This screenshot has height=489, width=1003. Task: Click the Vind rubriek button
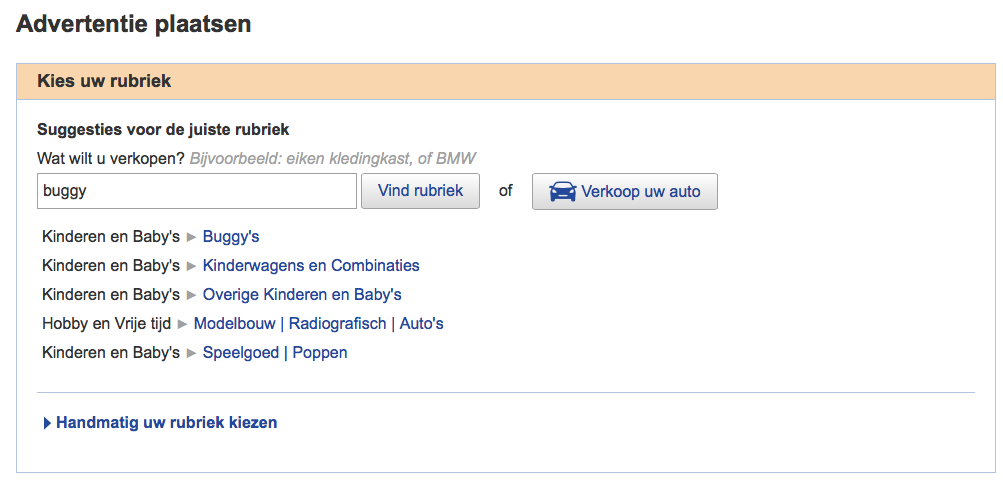pyautogui.click(x=420, y=191)
